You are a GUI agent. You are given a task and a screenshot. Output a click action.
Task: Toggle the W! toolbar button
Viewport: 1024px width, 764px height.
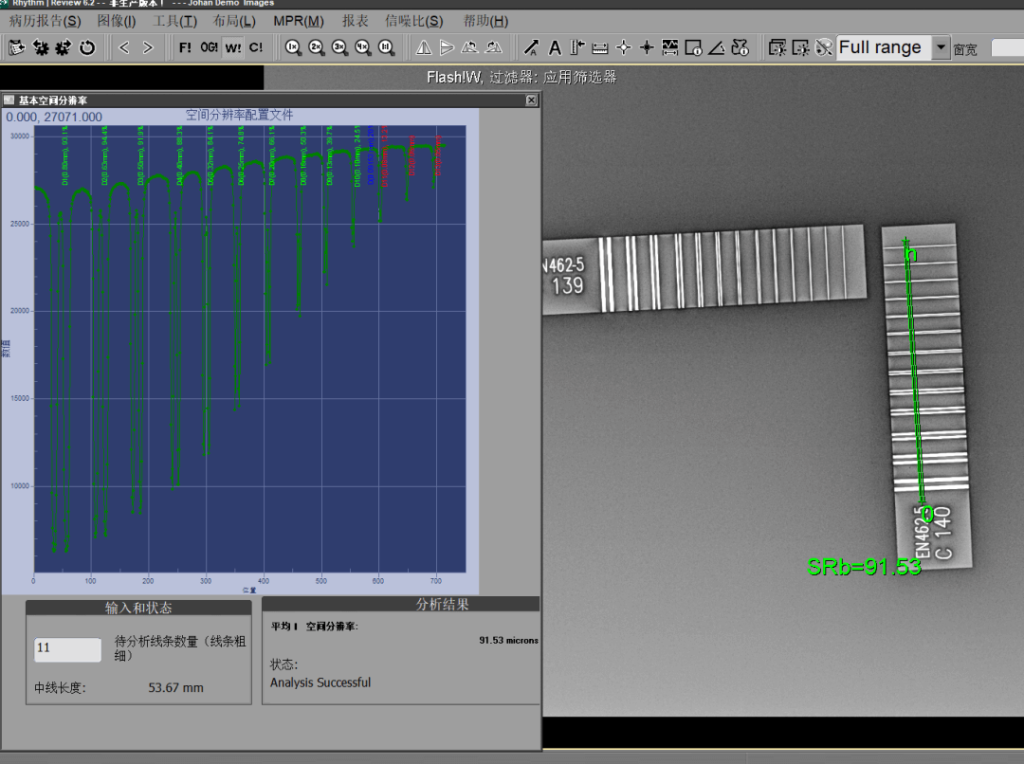click(x=232, y=47)
